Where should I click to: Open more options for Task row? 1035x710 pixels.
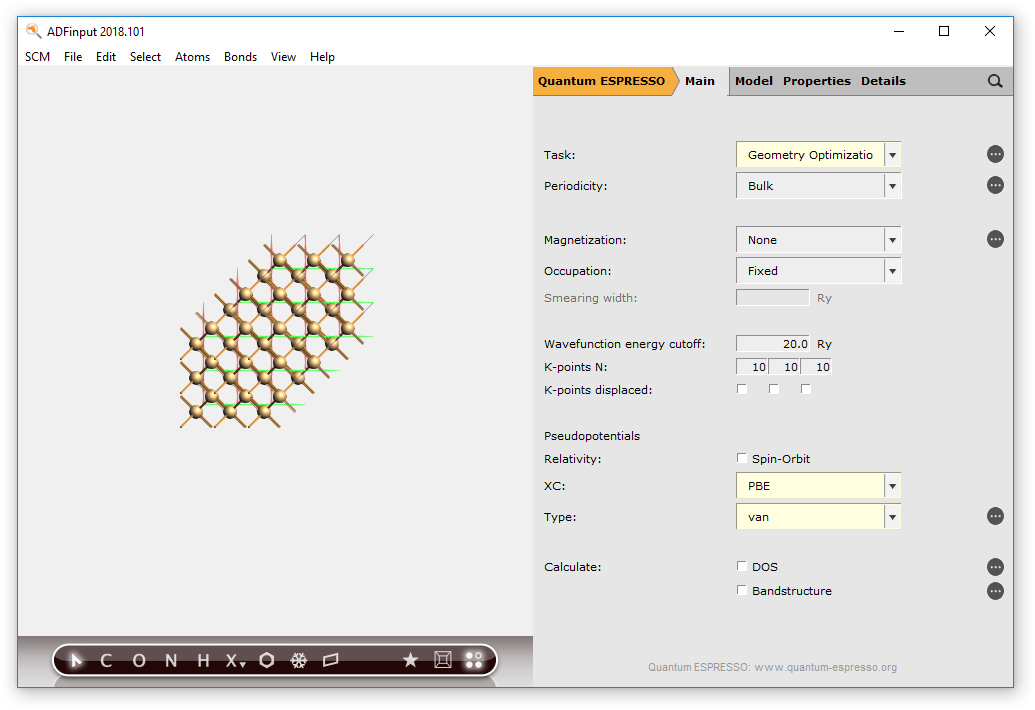coord(995,154)
